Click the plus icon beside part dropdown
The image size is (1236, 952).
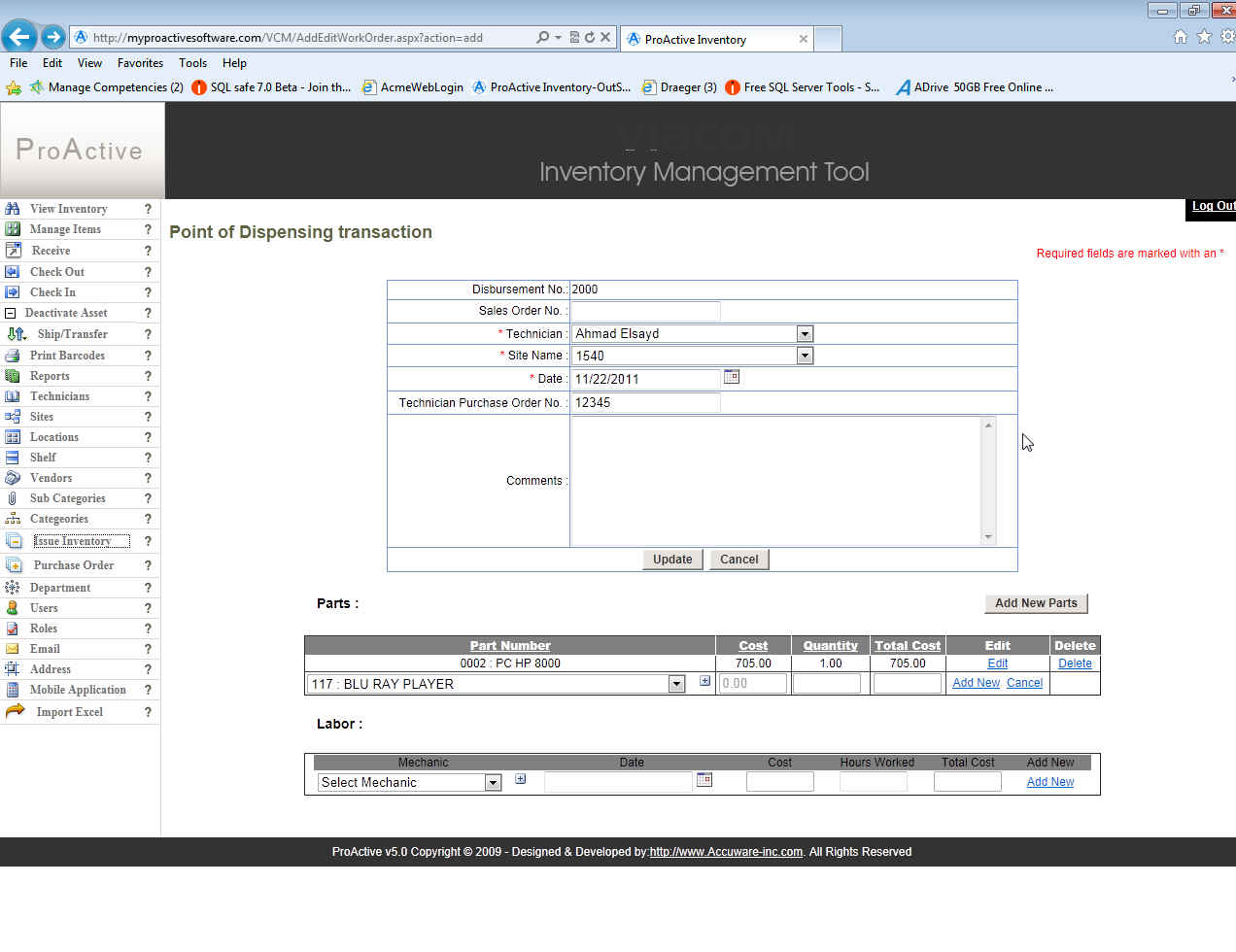click(x=704, y=682)
